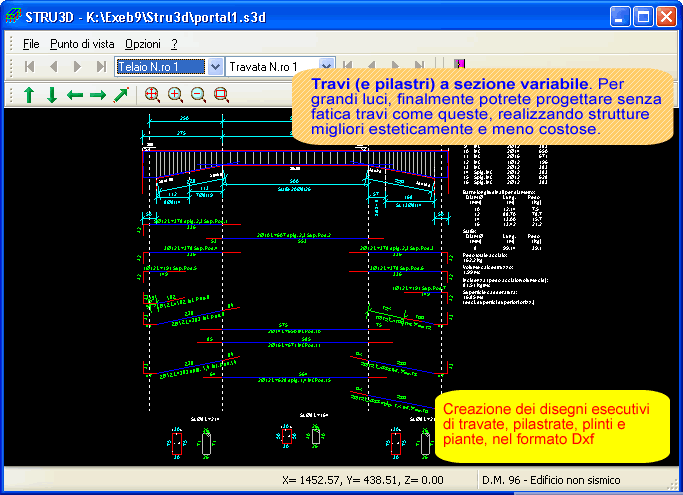
Task: Go to first frame navigation button
Action: 29,67
